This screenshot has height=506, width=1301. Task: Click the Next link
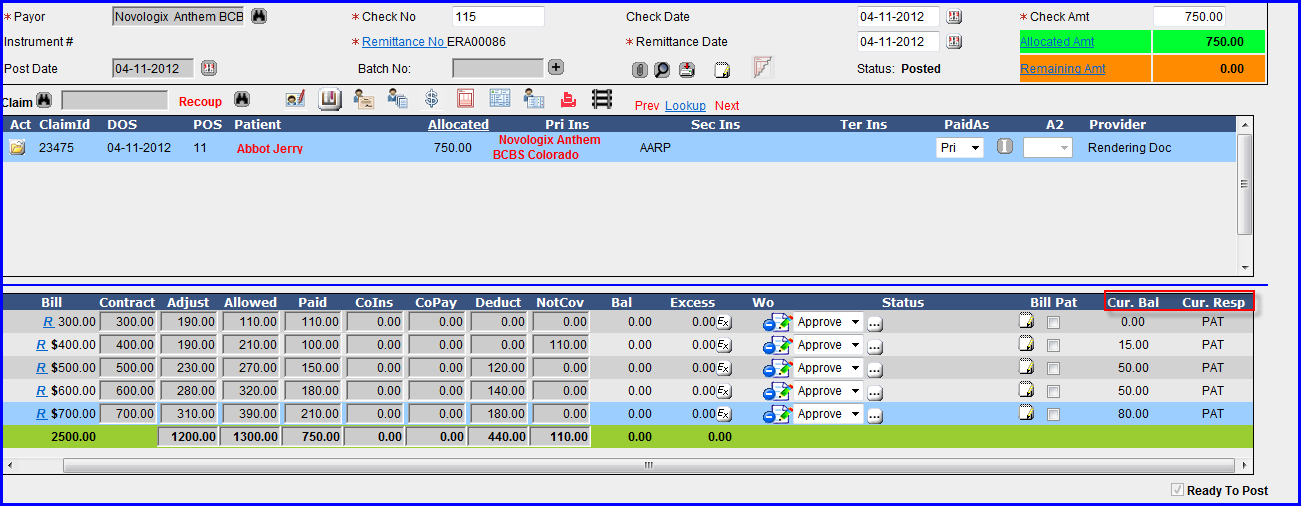coord(727,106)
